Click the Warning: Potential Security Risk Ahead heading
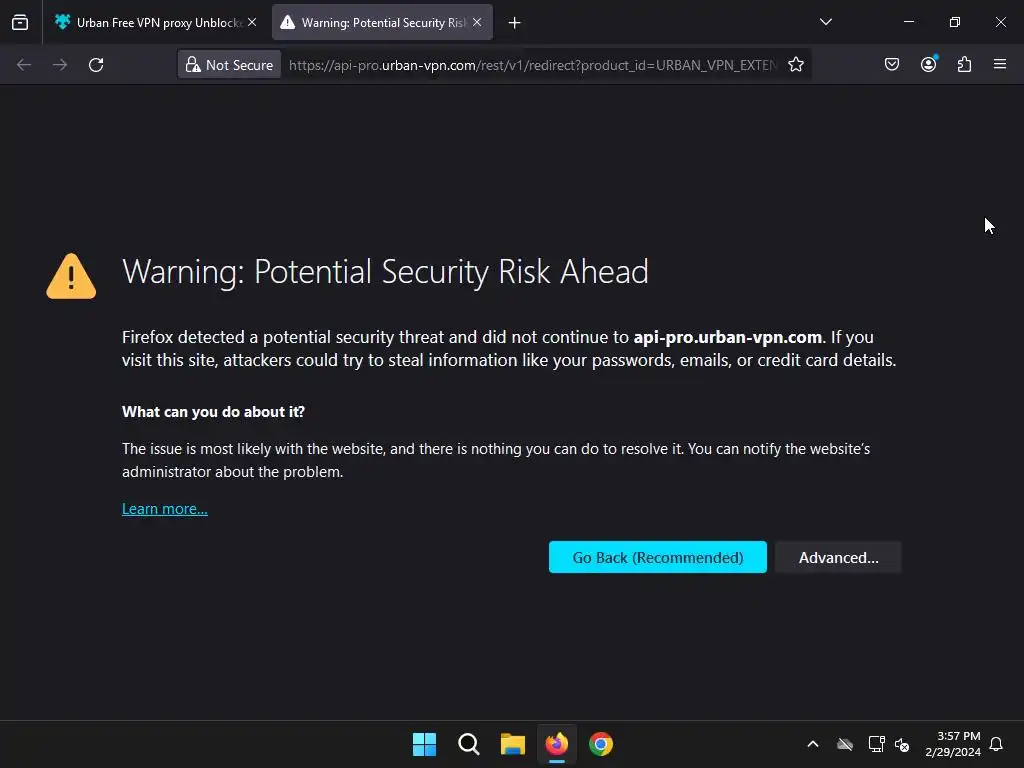 pos(385,272)
